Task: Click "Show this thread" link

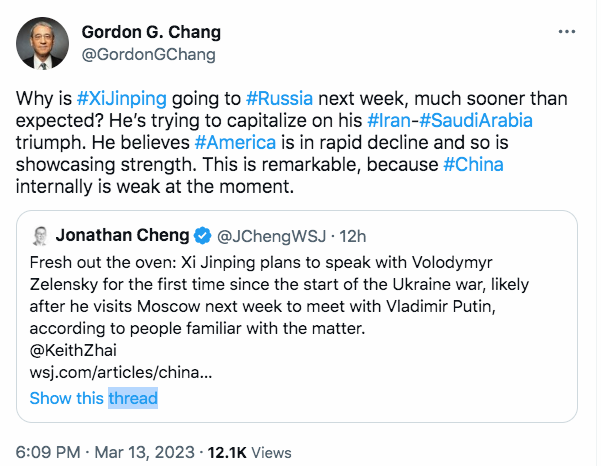Action: click(x=93, y=398)
